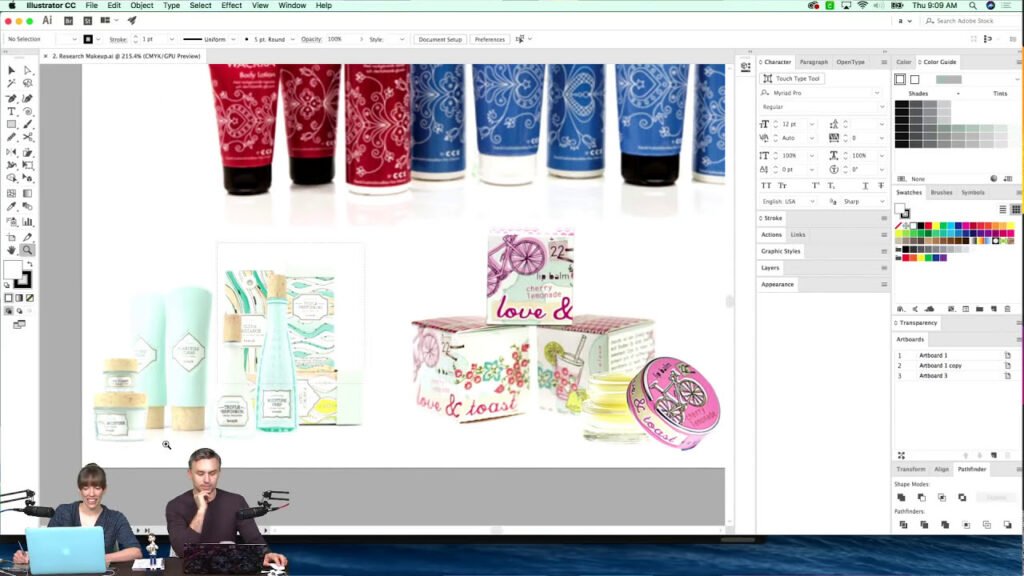Click Minus Front shape mode icon
This screenshot has width=1024, height=576.
[x=921, y=498]
